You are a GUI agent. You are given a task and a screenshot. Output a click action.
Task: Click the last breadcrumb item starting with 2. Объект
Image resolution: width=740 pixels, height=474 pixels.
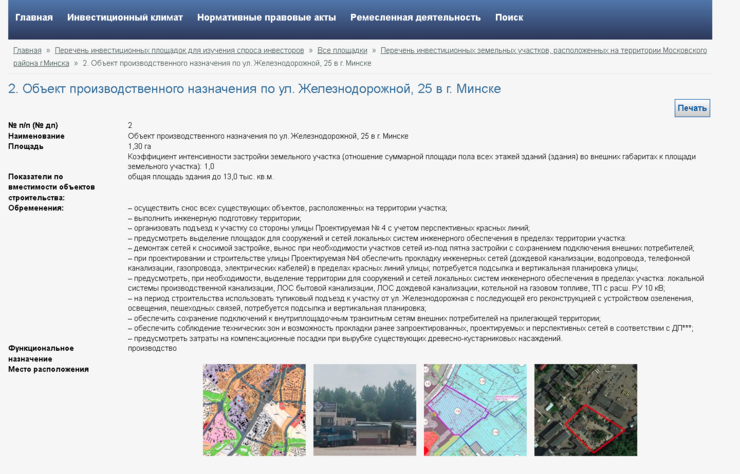click(x=226, y=63)
